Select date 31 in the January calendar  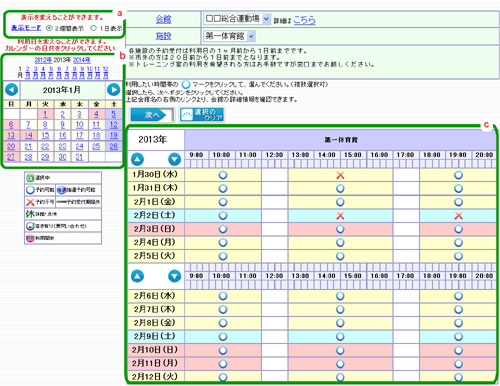[79, 157]
